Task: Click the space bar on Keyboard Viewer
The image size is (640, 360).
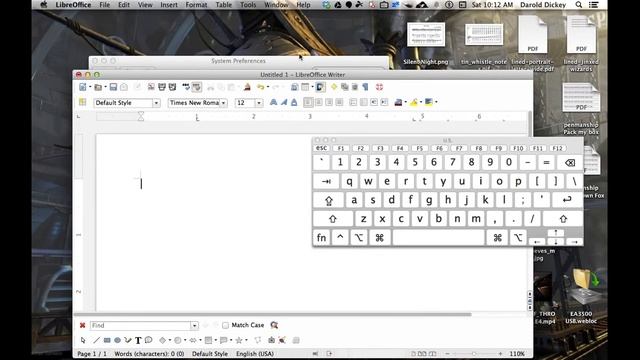Action: pos(438,238)
